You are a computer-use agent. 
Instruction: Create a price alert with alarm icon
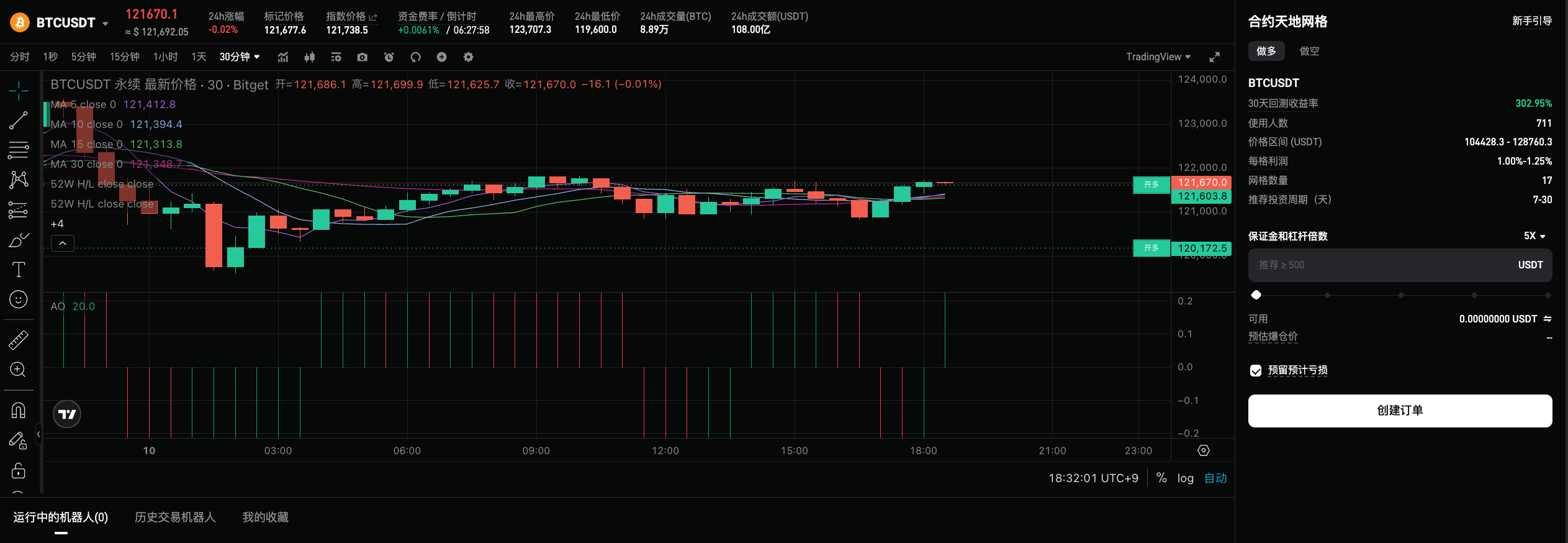point(389,57)
